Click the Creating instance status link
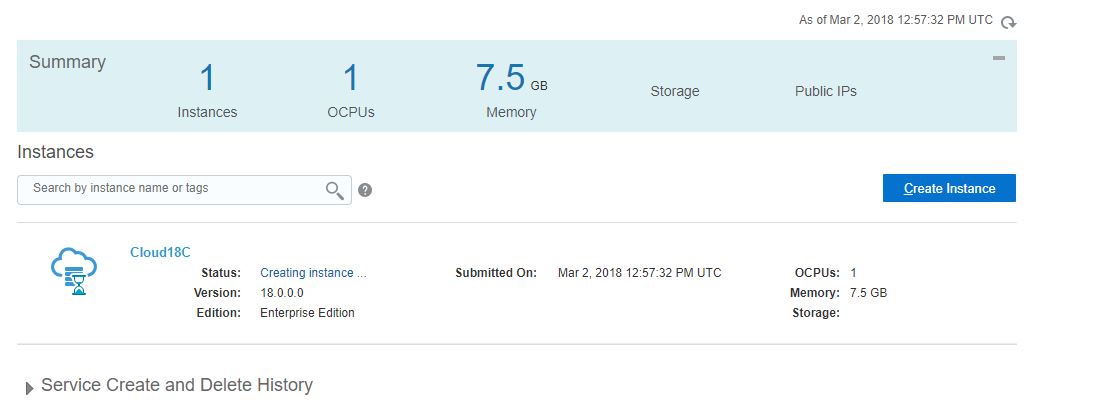This screenshot has width=1107, height=410. [313, 273]
